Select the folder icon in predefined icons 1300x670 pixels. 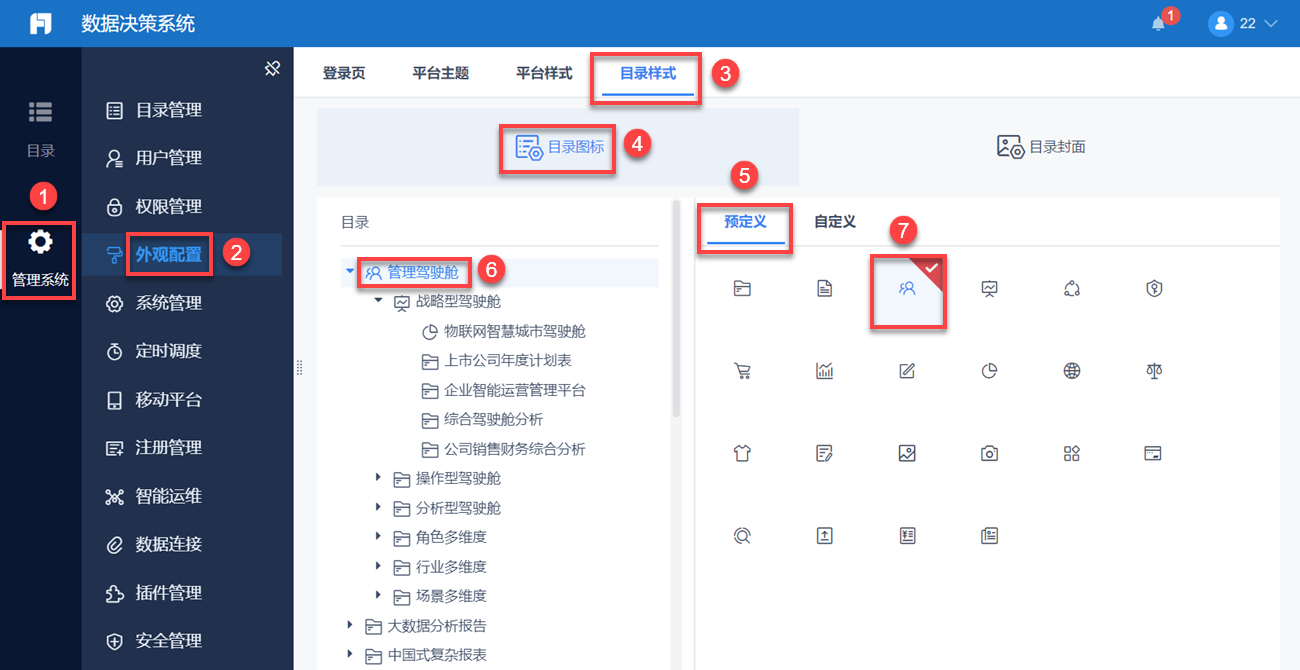point(742,289)
